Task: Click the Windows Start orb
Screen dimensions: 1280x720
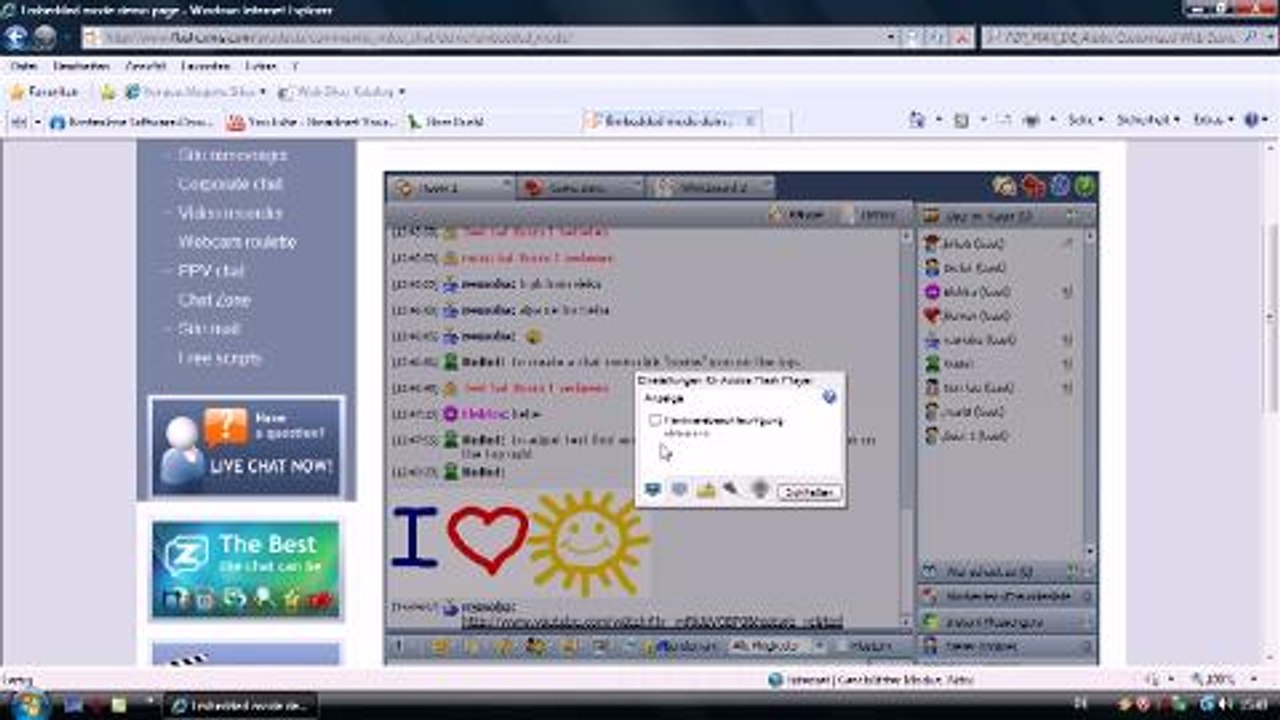Action: pyautogui.click(x=31, y=704)
